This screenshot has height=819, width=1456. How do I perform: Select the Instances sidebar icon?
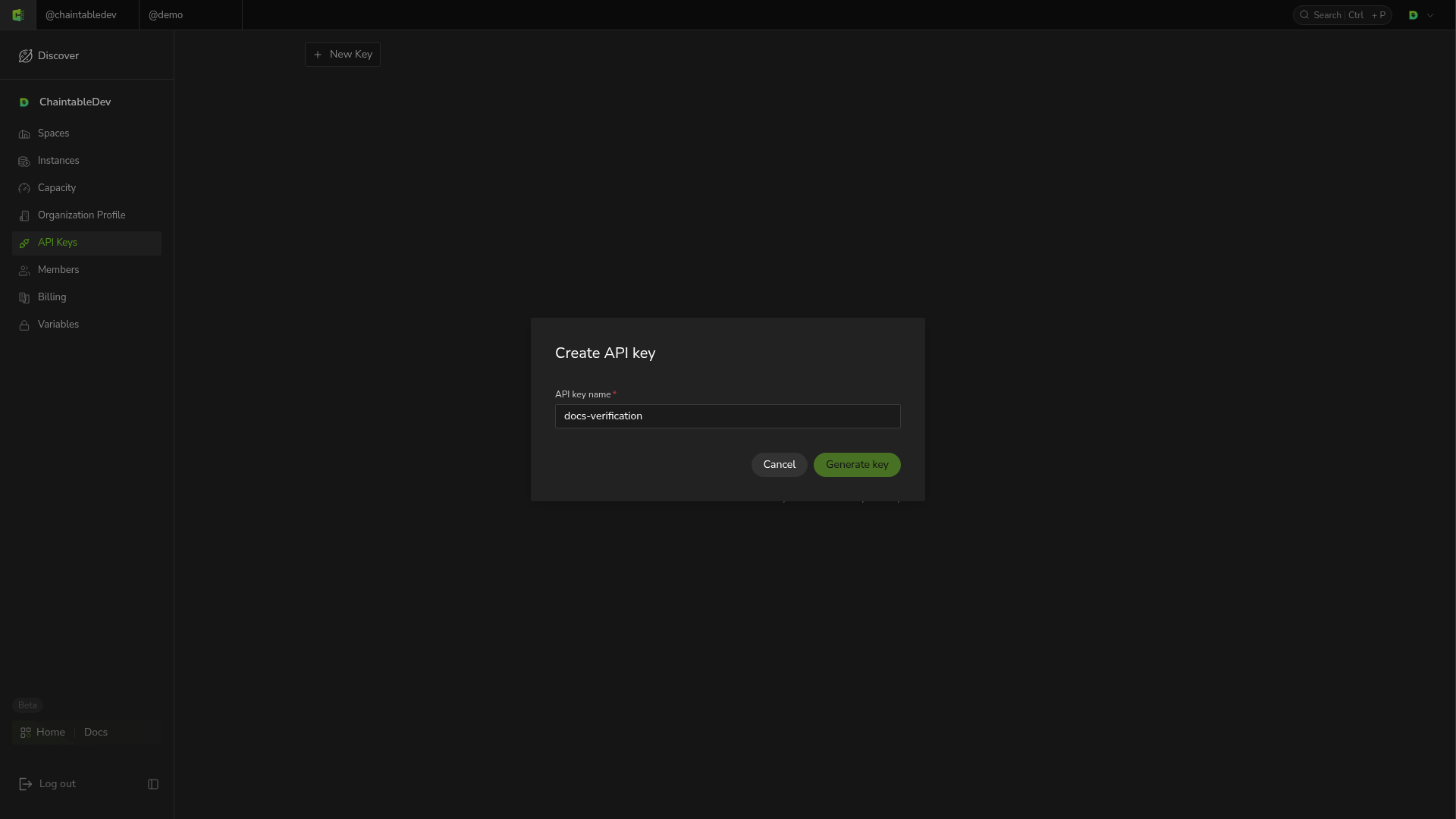(x=24, y=162)
